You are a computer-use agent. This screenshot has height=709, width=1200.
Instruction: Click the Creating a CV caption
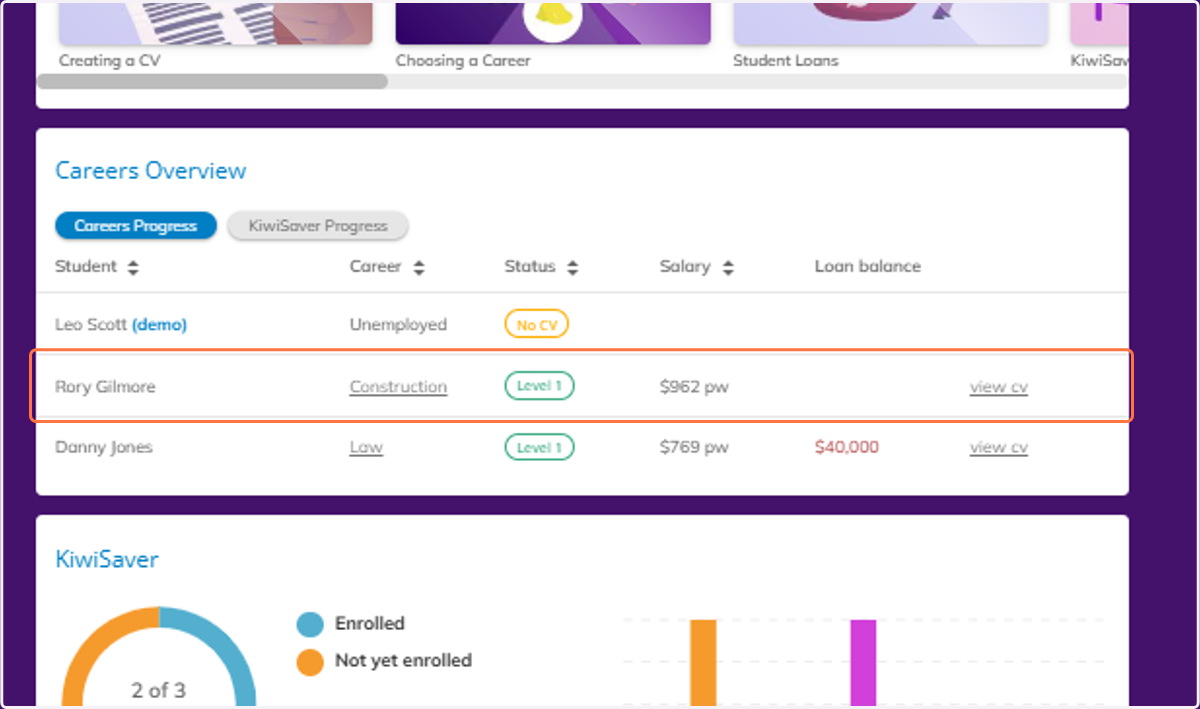click(109, 60)
